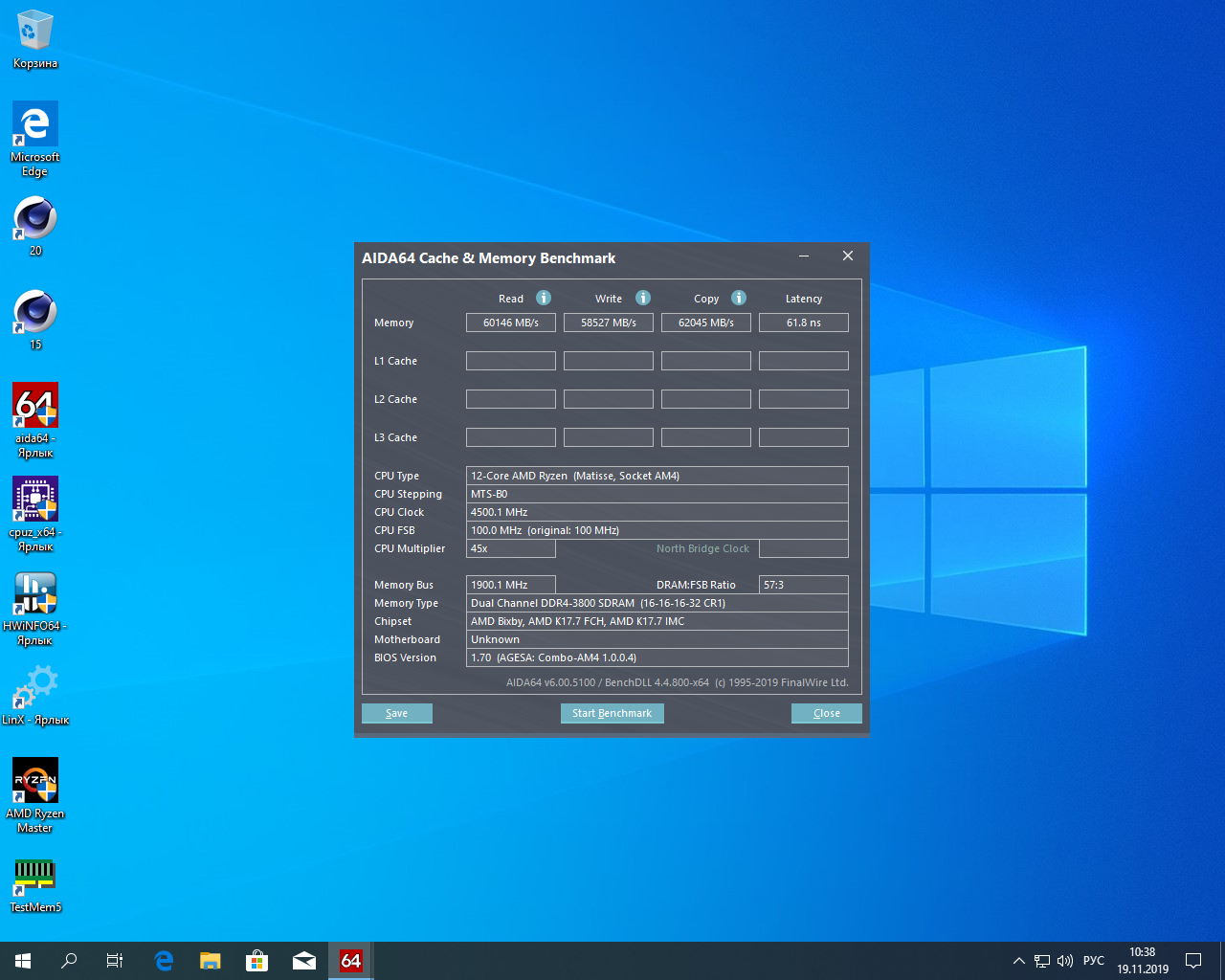Select the Cinebench 20 desktop shortcut
Image resolution: width=1225 pixels, height=980 pixels.
tap(35, 226)
